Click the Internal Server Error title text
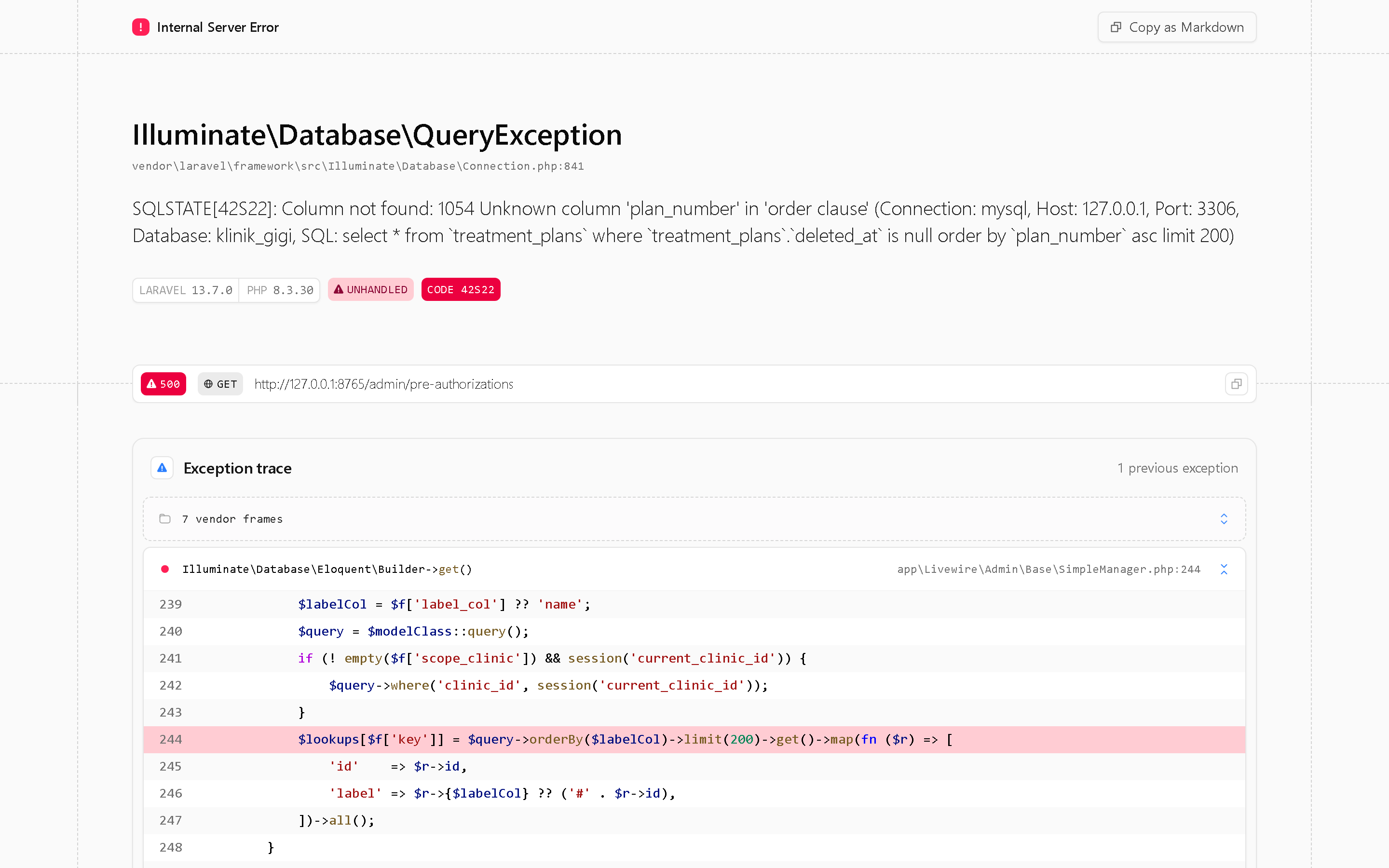Viewport: 1389px width, 868px height. [x=218, y=27]
